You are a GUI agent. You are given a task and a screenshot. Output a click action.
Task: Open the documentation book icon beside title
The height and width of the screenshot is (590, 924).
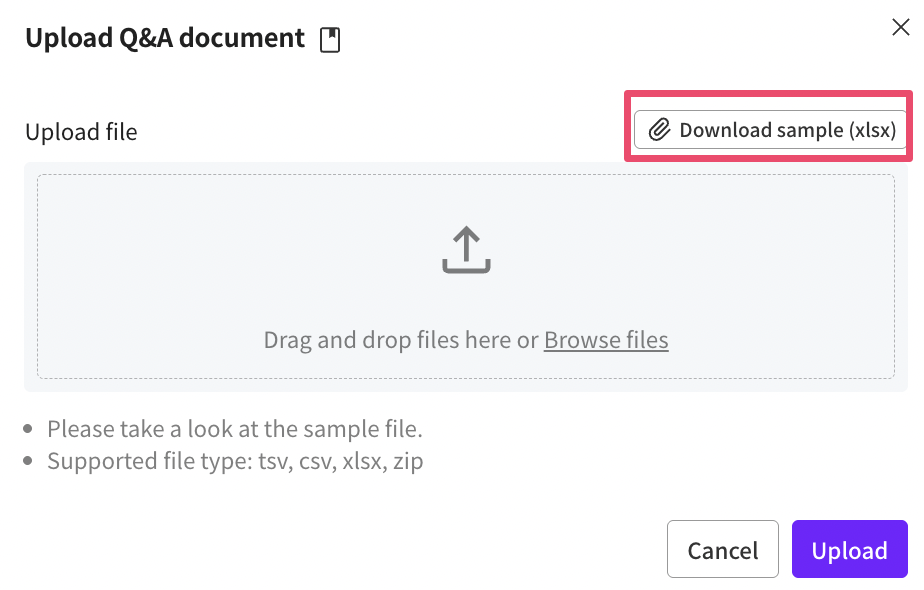(x=330, y=40)
